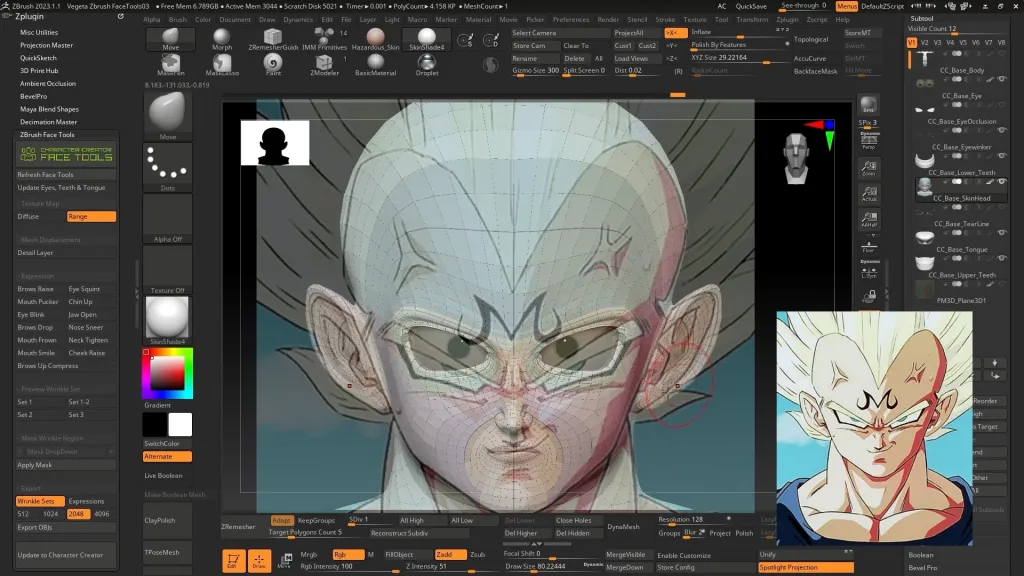Select the Paint brush
This screenshot has width=1024, height=576.
coord(272,65)
